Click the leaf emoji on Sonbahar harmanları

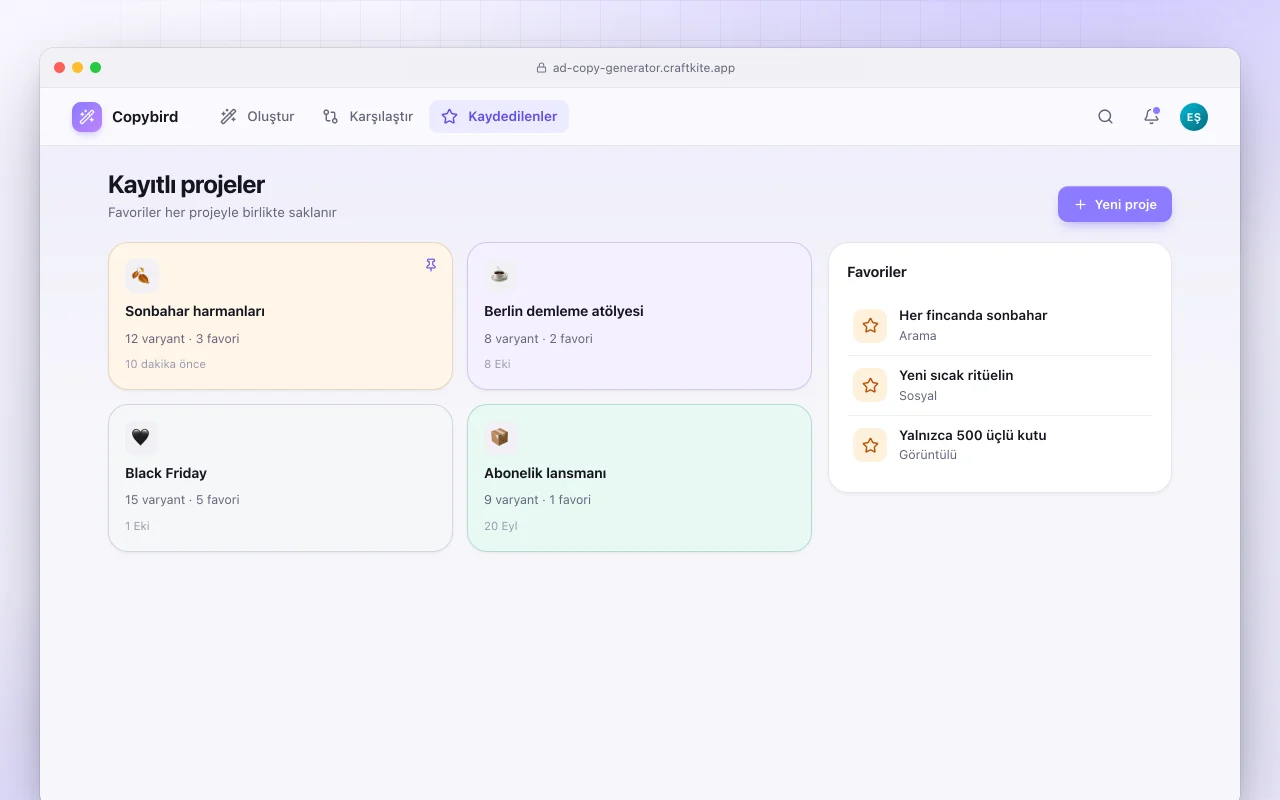[141, 275]
